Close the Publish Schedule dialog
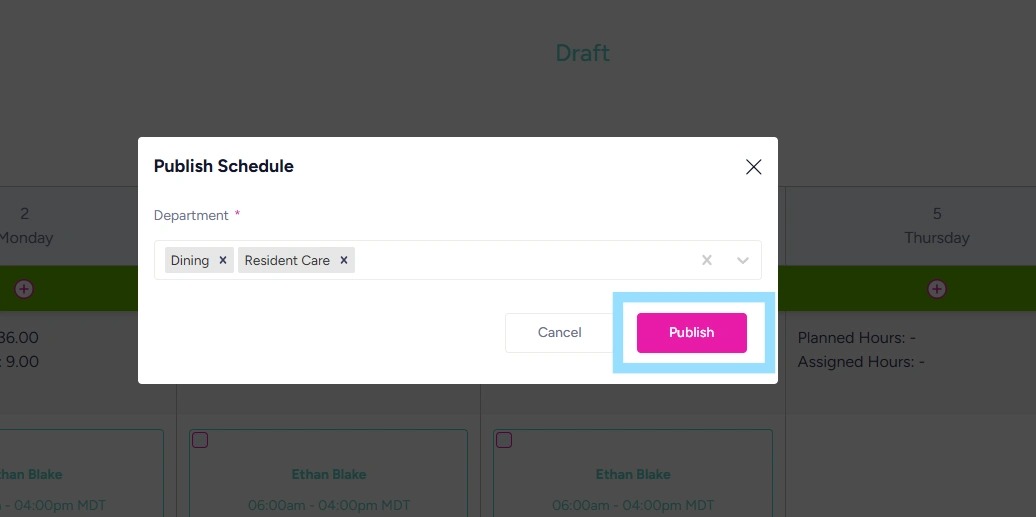 [754, 167]
